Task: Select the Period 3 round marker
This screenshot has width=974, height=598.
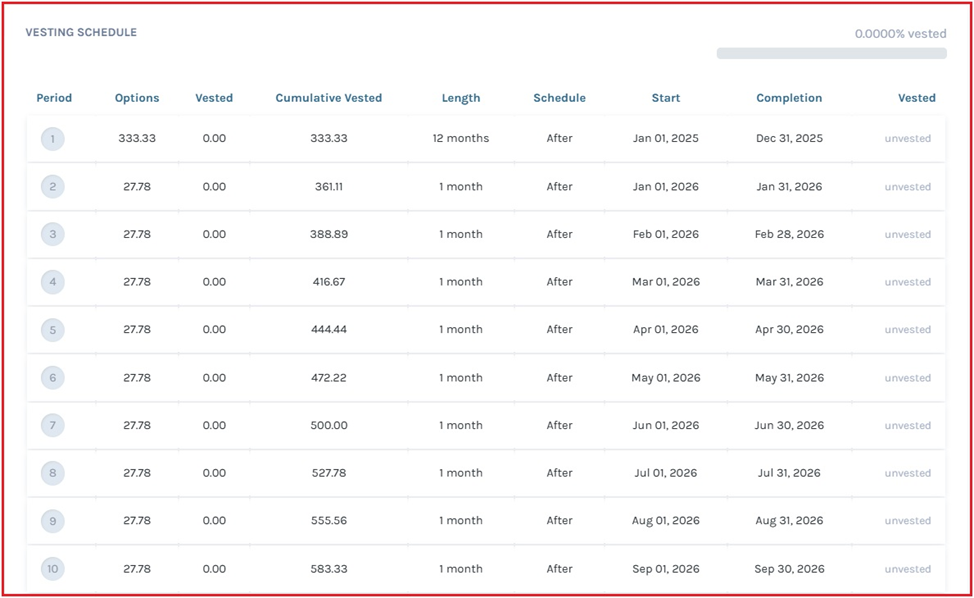Action: coord(52,234)
